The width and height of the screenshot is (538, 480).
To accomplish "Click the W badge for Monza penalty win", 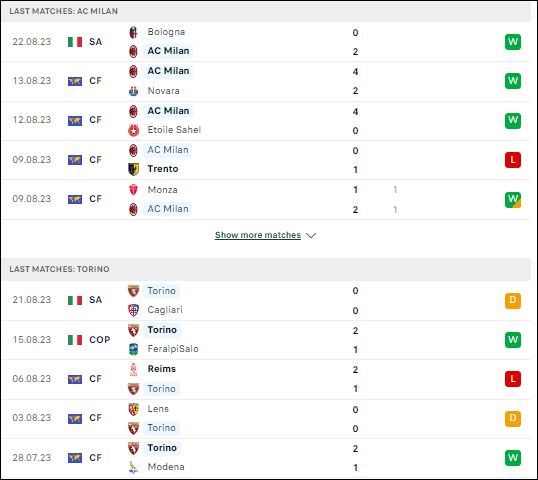I will pos(513,200).
